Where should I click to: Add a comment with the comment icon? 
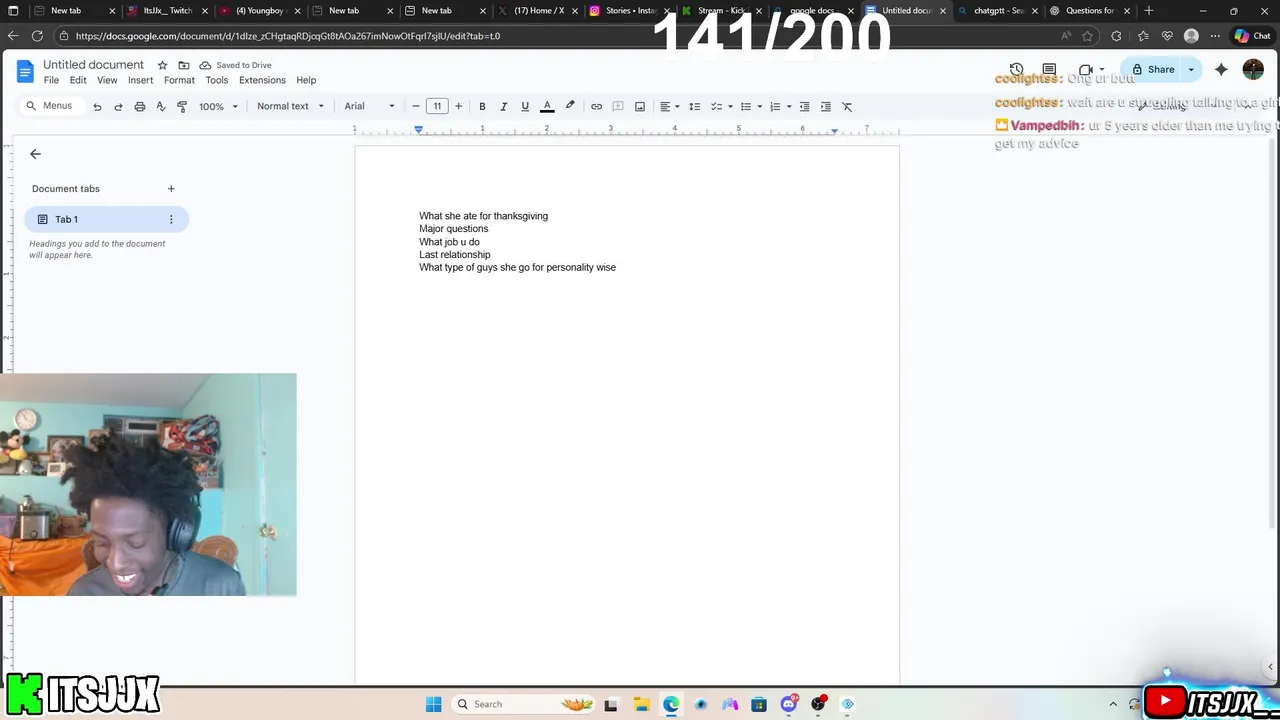(618, 106)
